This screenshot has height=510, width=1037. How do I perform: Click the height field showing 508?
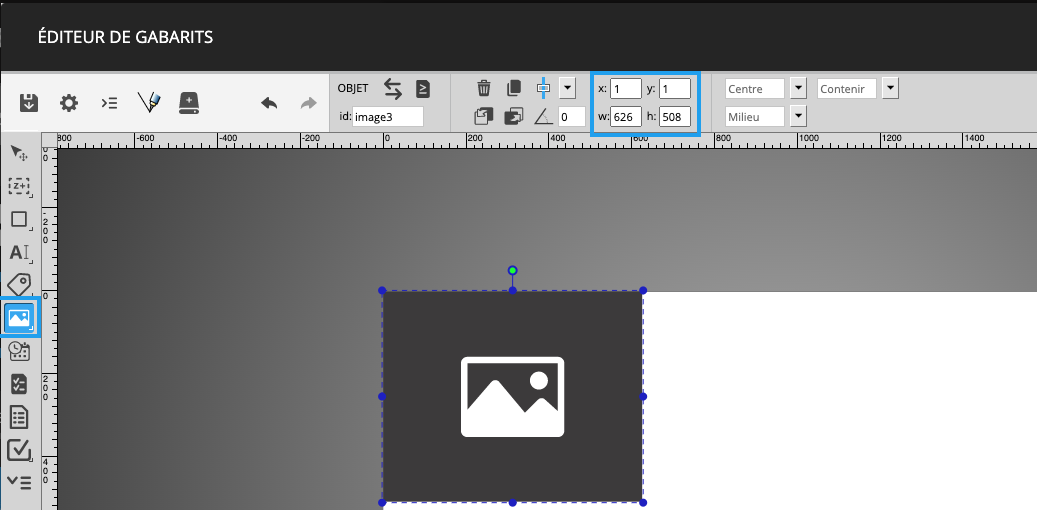point(675,117)
